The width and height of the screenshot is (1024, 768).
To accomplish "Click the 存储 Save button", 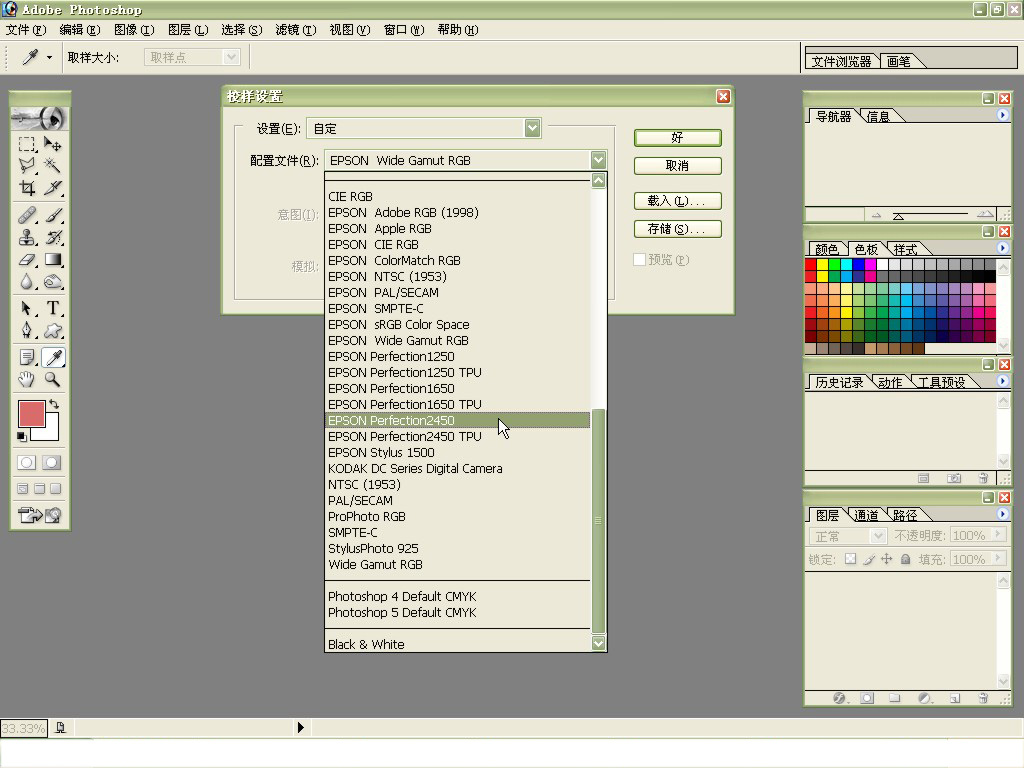I will [x=677, y=229].
